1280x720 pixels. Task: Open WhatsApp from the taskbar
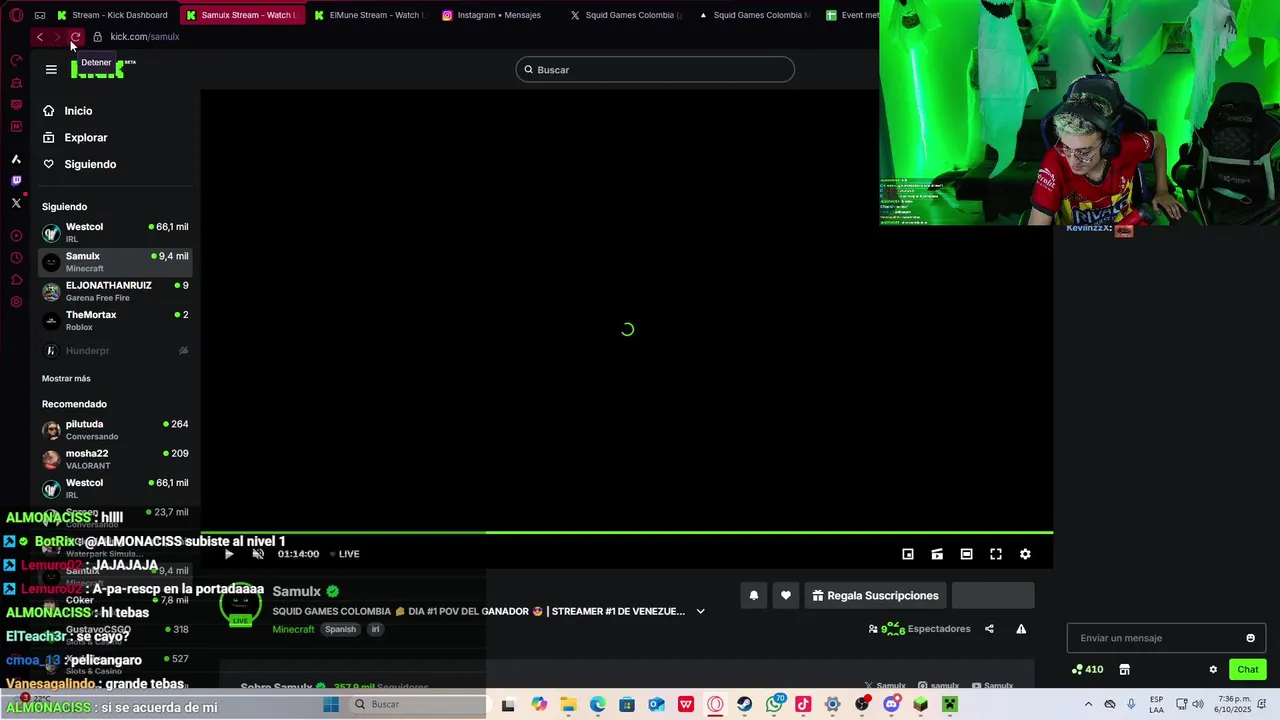[x=774, y=705]
